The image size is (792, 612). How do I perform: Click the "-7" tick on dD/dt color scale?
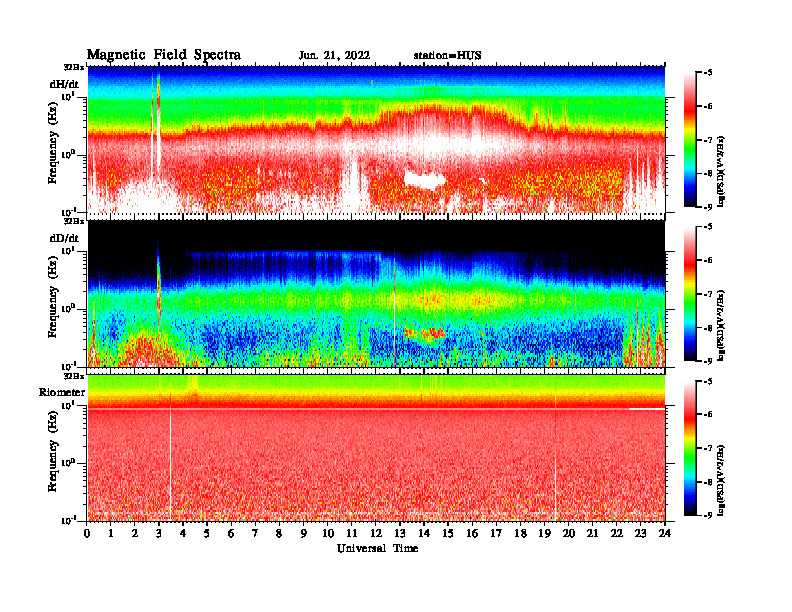708,294
